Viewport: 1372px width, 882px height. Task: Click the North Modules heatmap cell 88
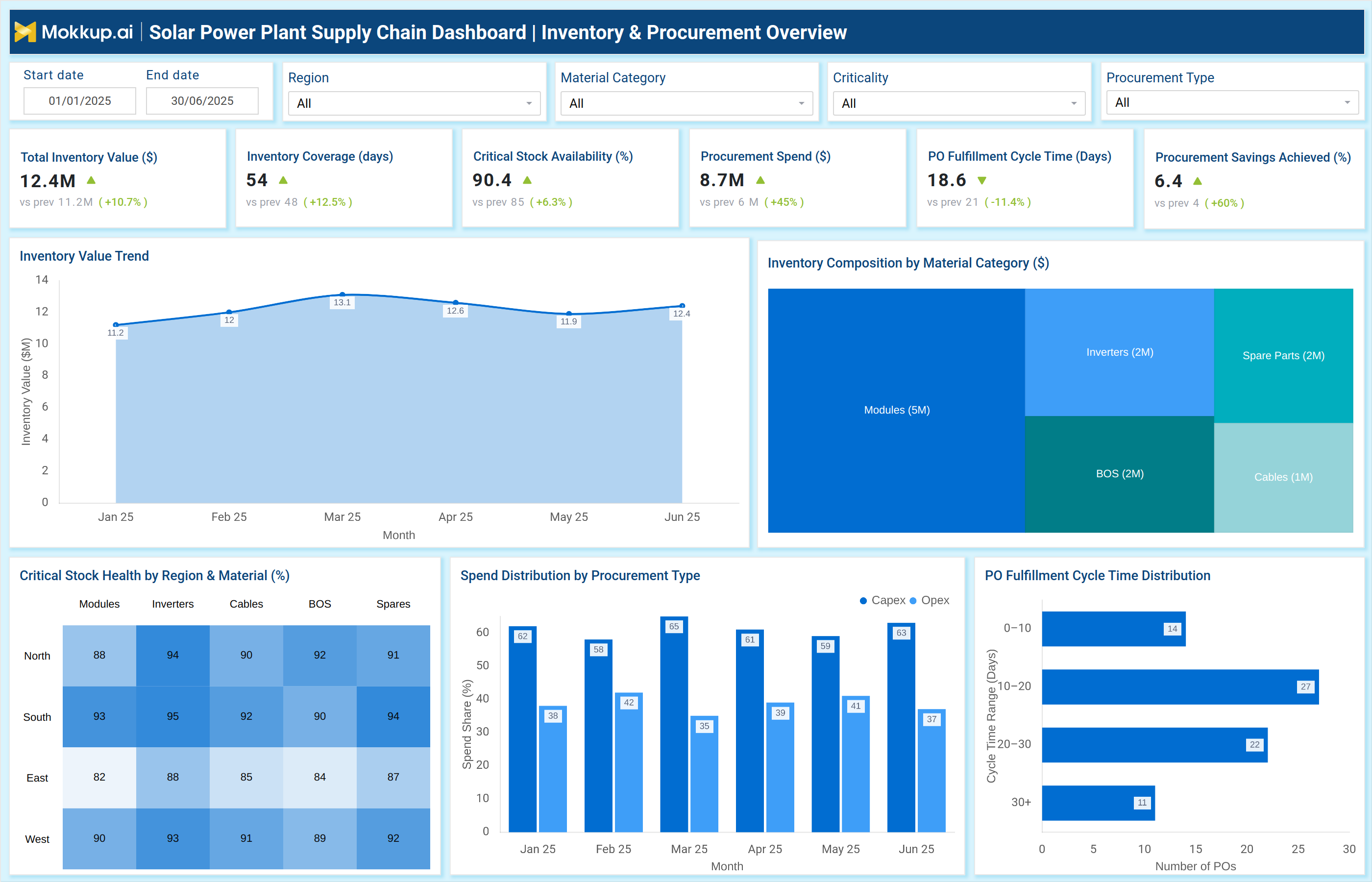[x=99, y=655]
